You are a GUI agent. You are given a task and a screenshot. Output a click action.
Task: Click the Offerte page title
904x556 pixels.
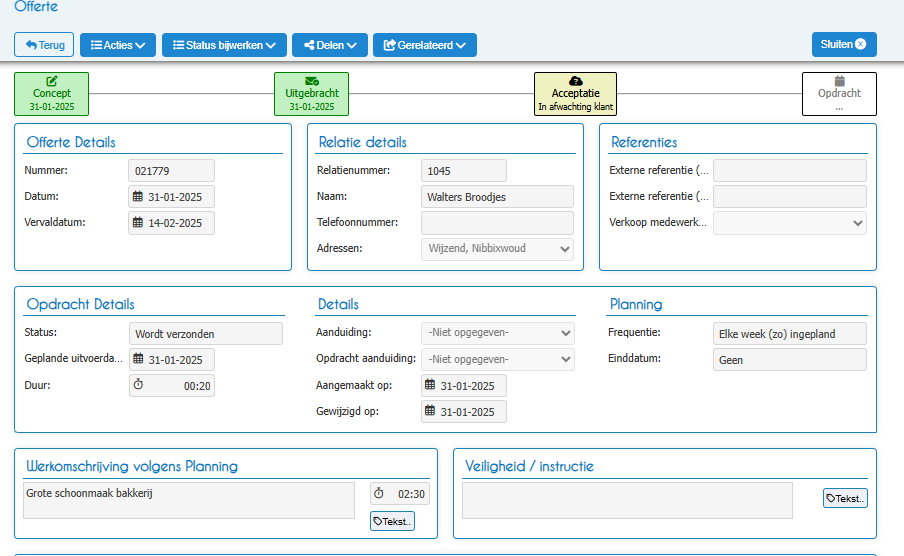tap(36, 7)
